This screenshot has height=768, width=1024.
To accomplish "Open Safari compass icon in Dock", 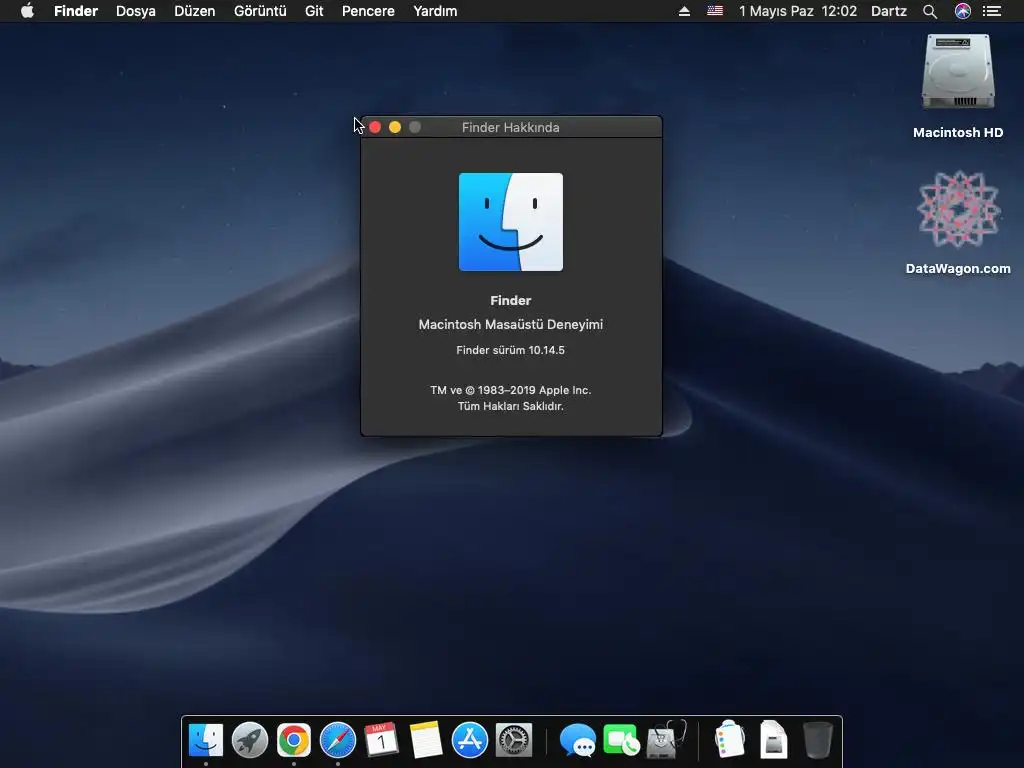I will [338, 740].
